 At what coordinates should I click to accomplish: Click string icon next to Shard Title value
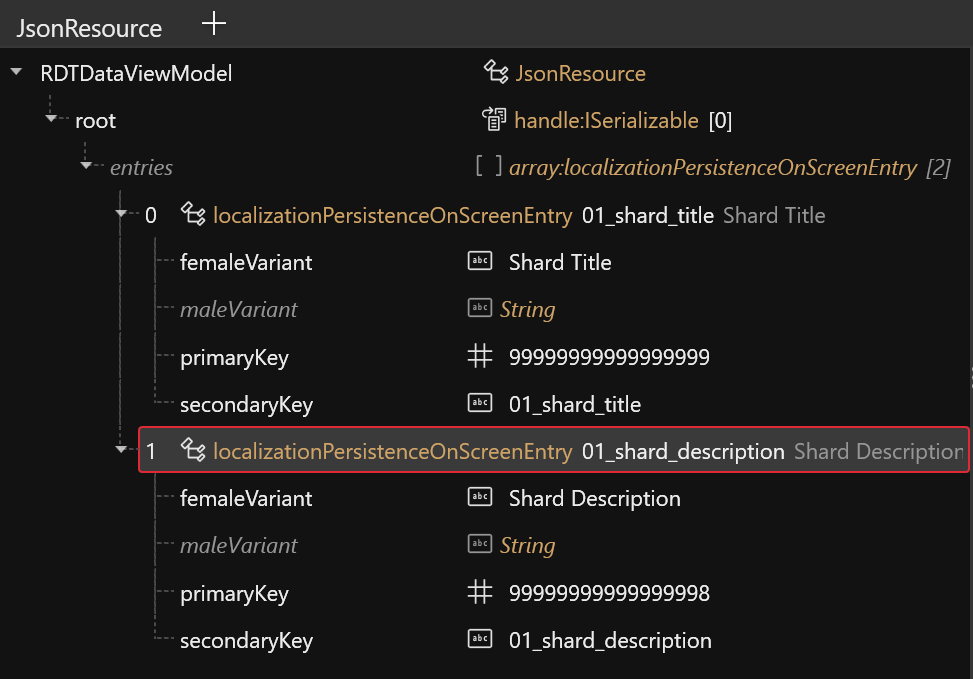480,262
